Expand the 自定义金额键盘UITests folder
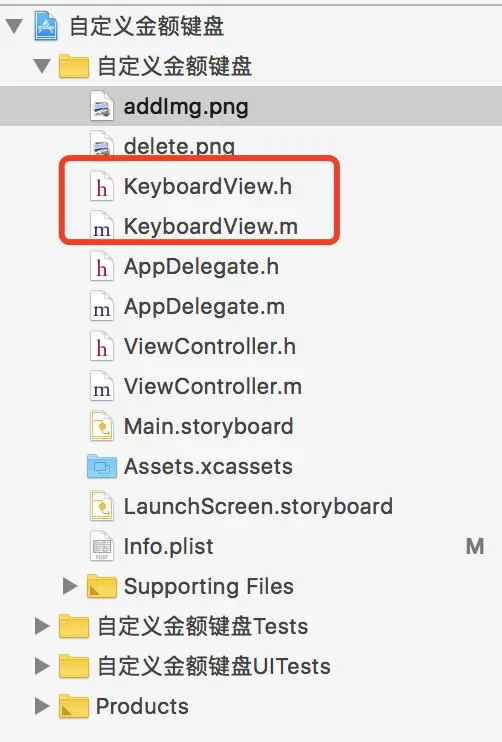 point(43,666)
